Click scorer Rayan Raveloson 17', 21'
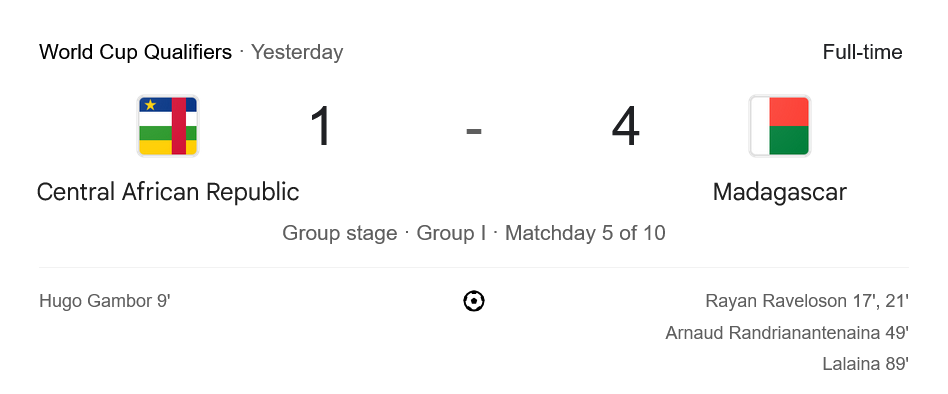This screenshot has height=394, width=948. 807,301
